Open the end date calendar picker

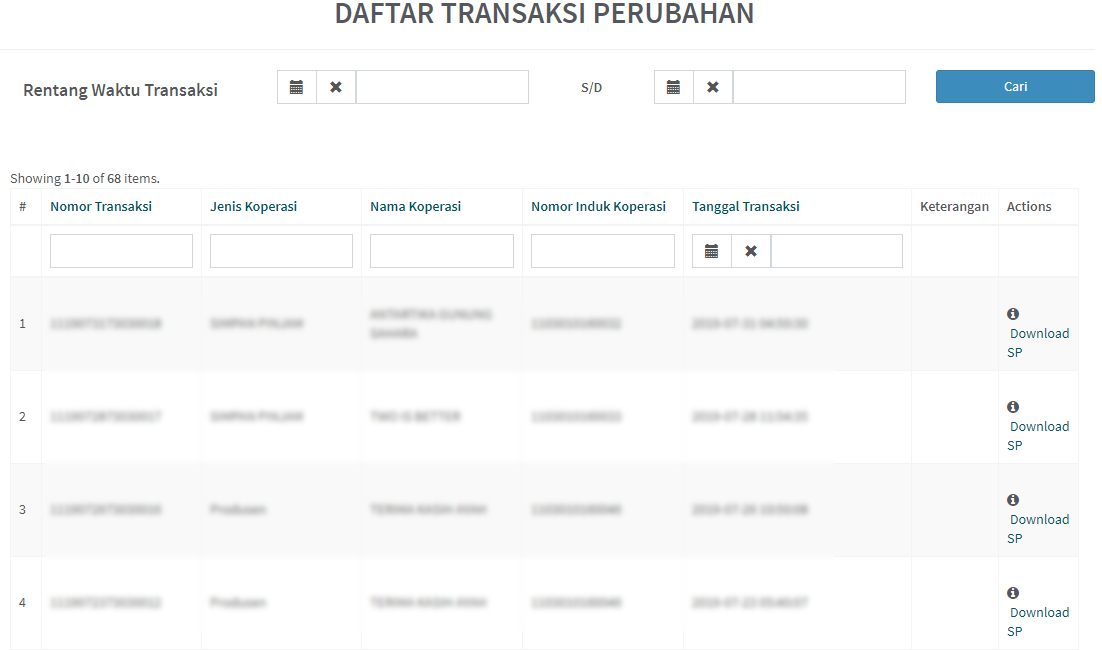click(x=674, y=87)
